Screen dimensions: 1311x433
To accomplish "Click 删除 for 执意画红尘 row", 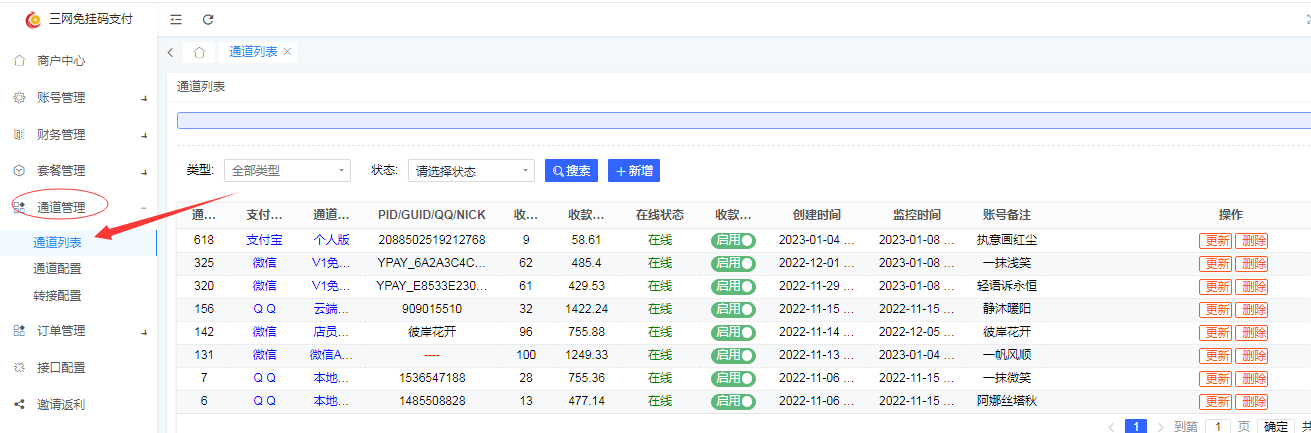I will 1252,240.
